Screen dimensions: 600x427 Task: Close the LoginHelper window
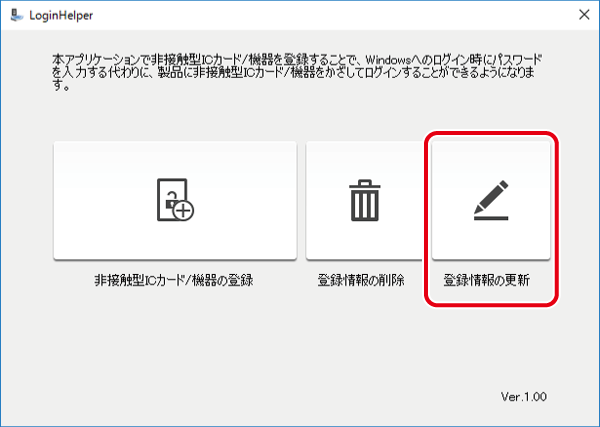(584, 15)
